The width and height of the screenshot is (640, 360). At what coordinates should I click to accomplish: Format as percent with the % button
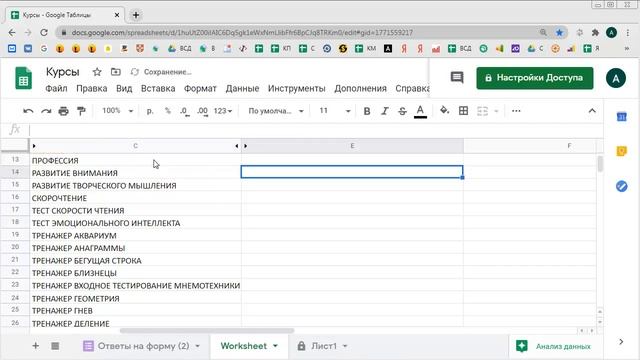(x=168, y=111)
